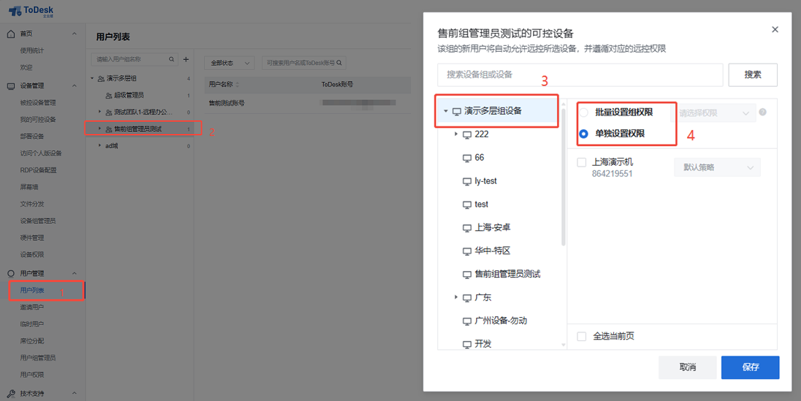Screen dimensions: 801x401
Task: Click the group icon beside 超级管理员
Action: tap(109, 96)
